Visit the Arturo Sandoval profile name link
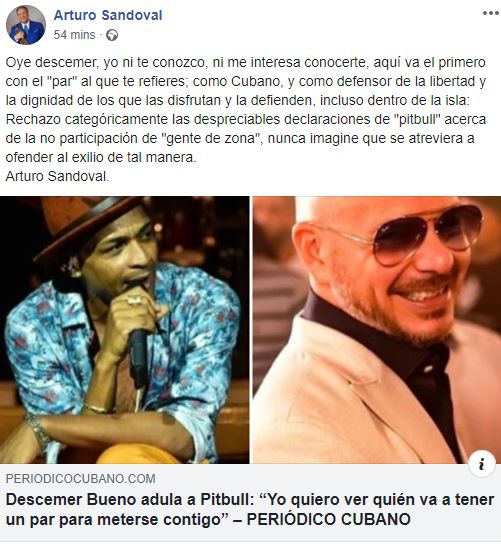This screenshot has width=501, height=549. tap(108, 15)
